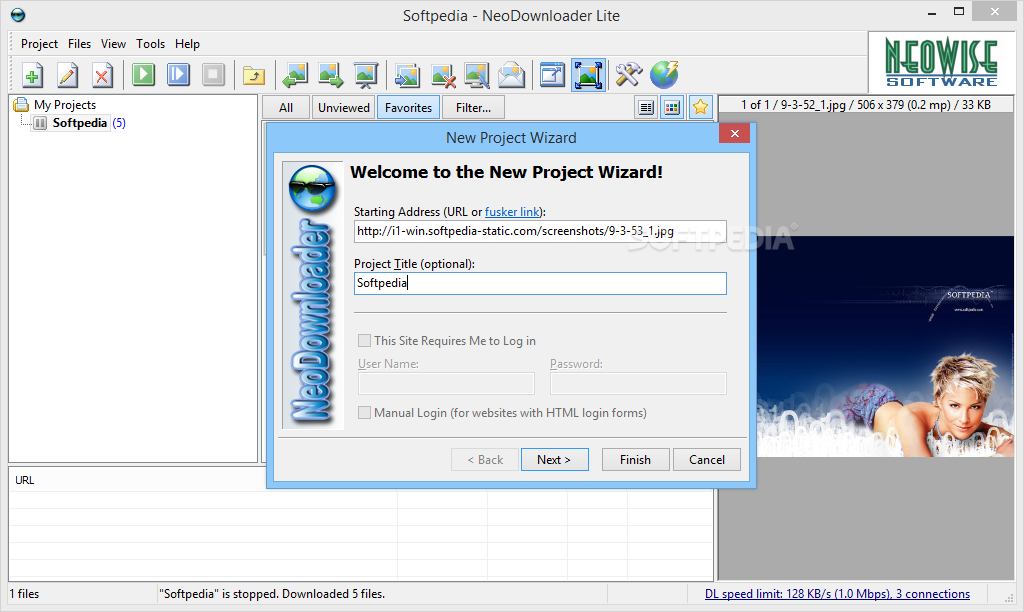Click the Password field
The height and width of the screenshot is (612, 1024).
(638, 383)
